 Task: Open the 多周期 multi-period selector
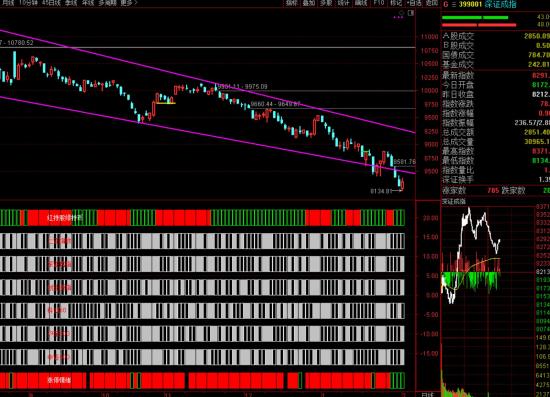click(108, 3)
